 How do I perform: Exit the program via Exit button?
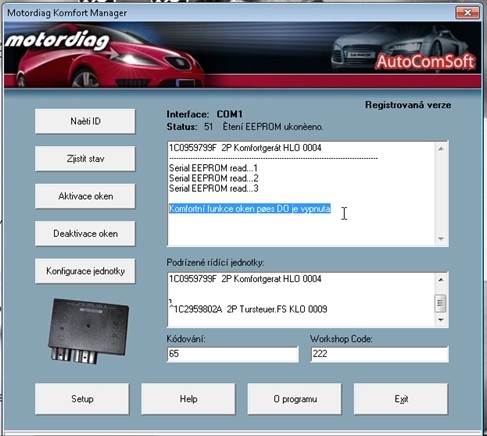[401, 399]
